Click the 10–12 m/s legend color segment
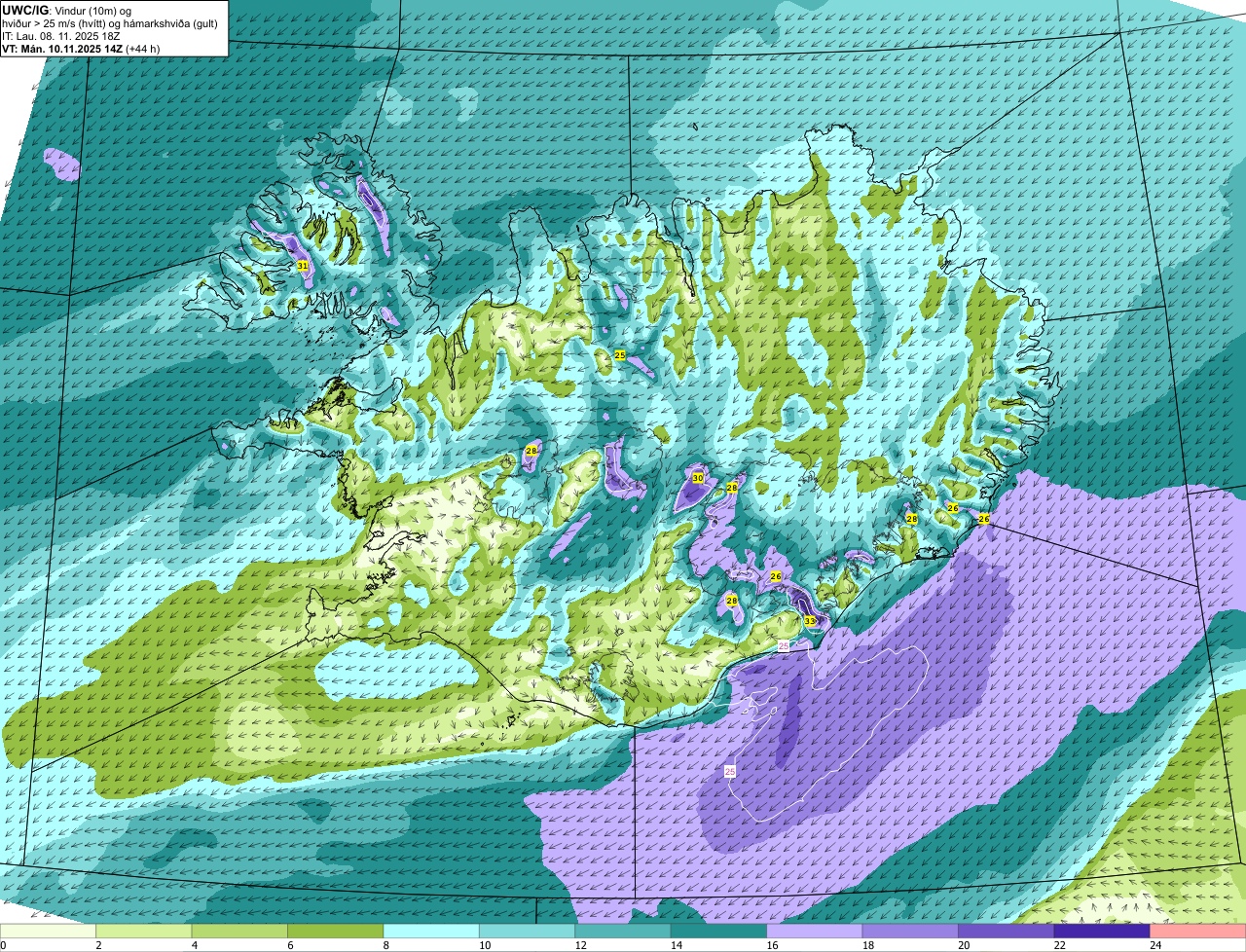Screen dimensions: 1246x952 527,932
